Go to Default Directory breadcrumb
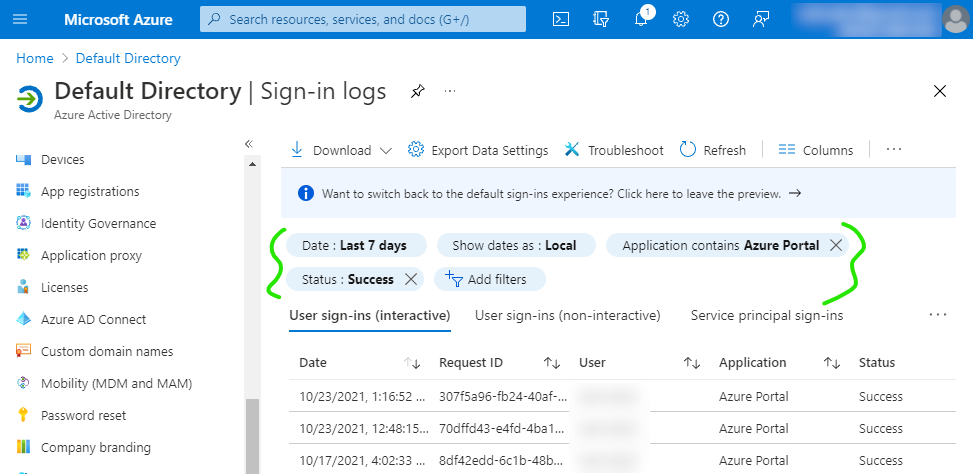 [128, 58]
